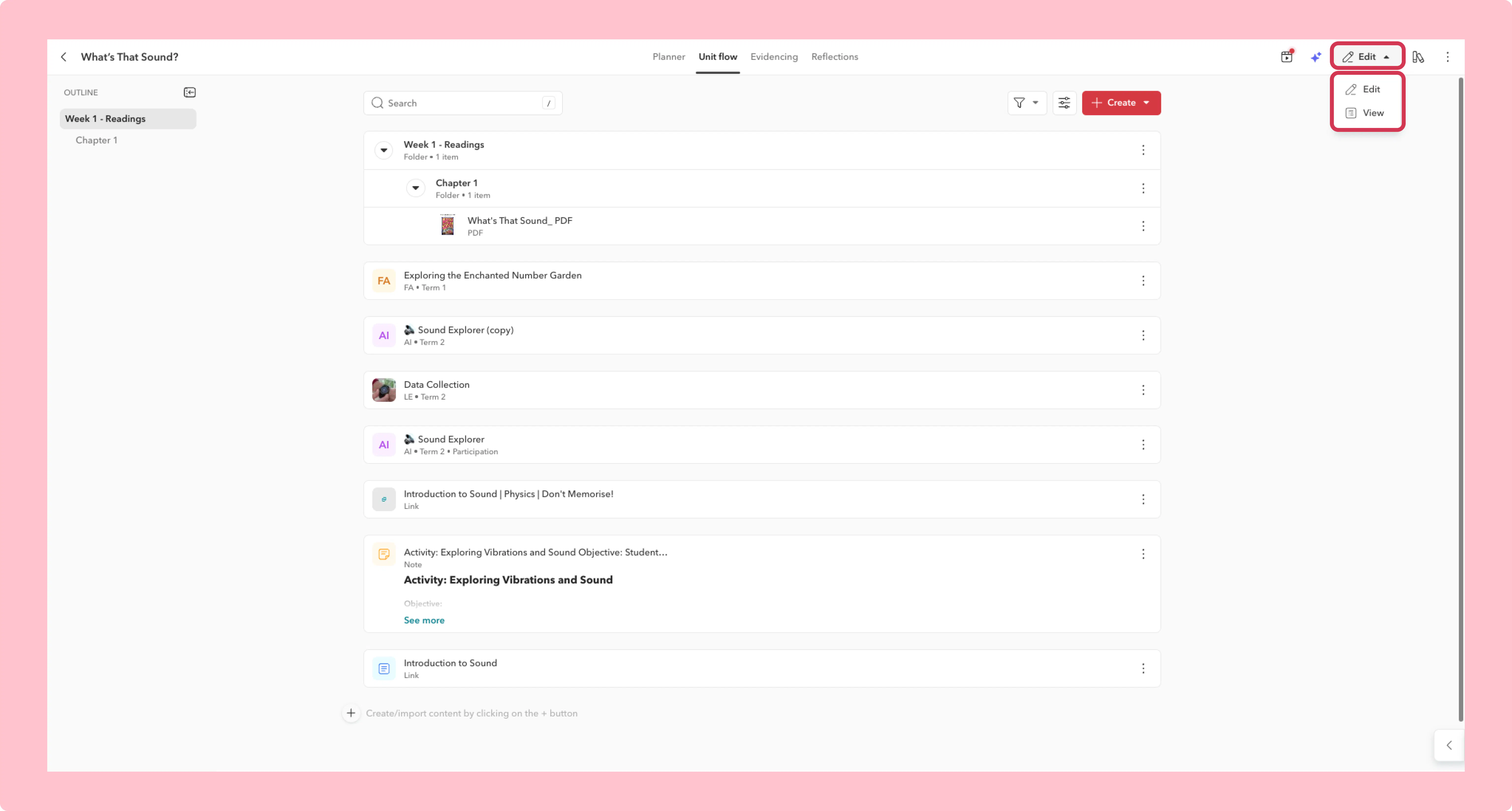Click the AI badge of Sound Explorer Participation
Image resolution: width=1512 pixels, height=811 pixels.
(384, 445)
